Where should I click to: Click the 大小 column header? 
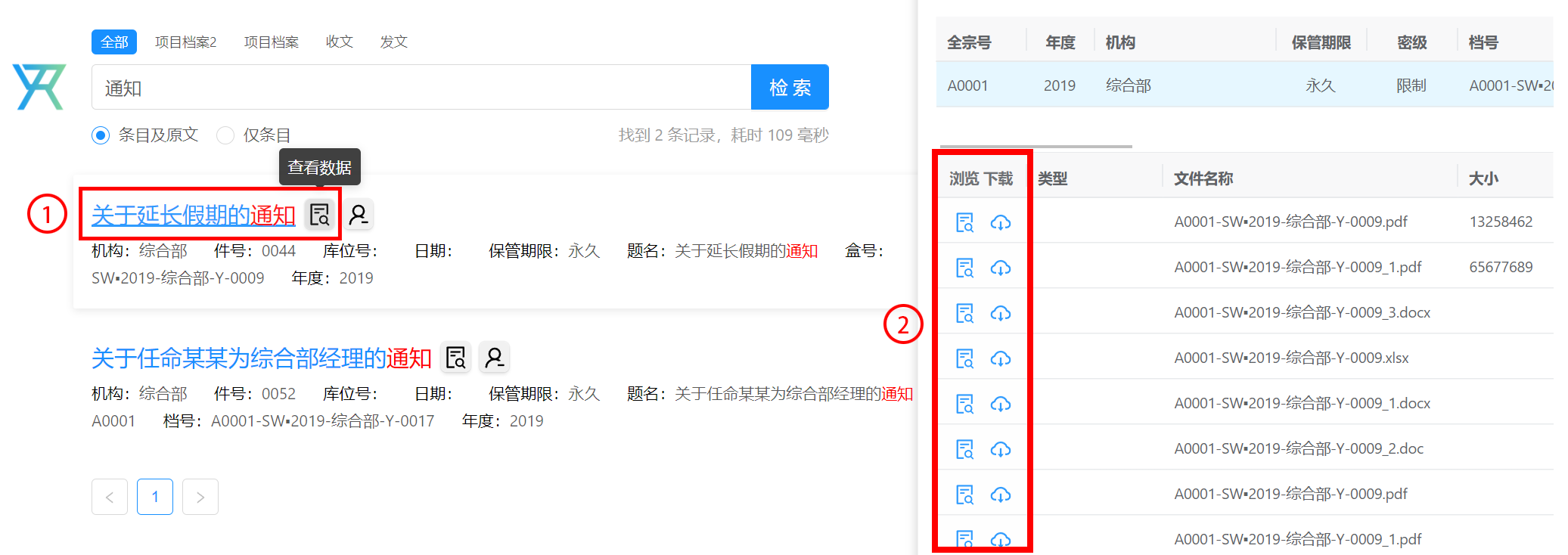click(1483, 179)
